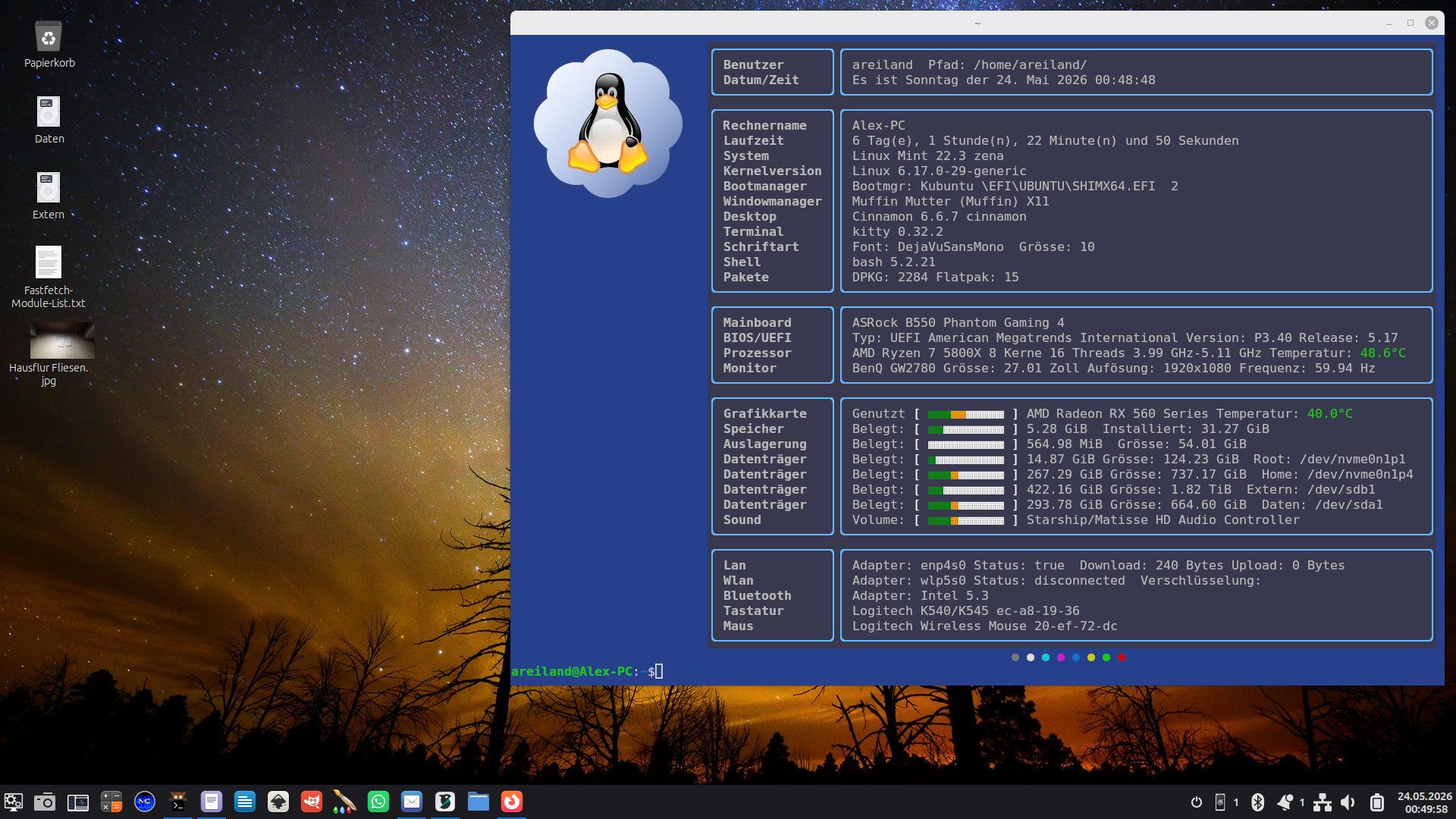Launch the orange Firefox browser taskbar icon
Screen dimensions: 1456x819
point(512,802)
